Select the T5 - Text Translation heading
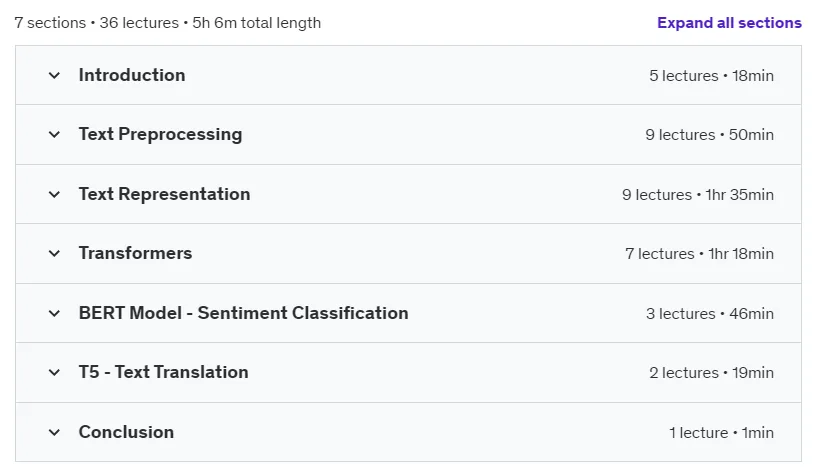 coord(164,372)
